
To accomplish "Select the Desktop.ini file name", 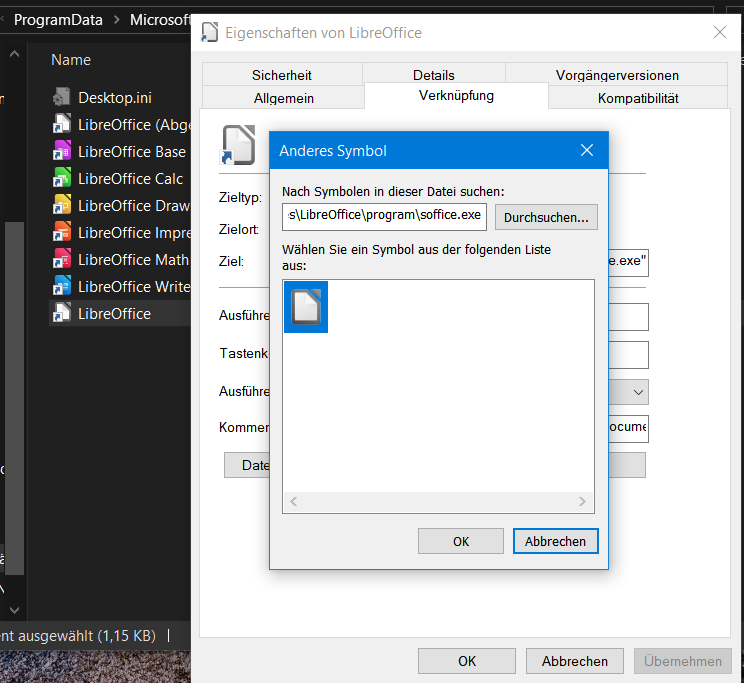I will (115, 97).
